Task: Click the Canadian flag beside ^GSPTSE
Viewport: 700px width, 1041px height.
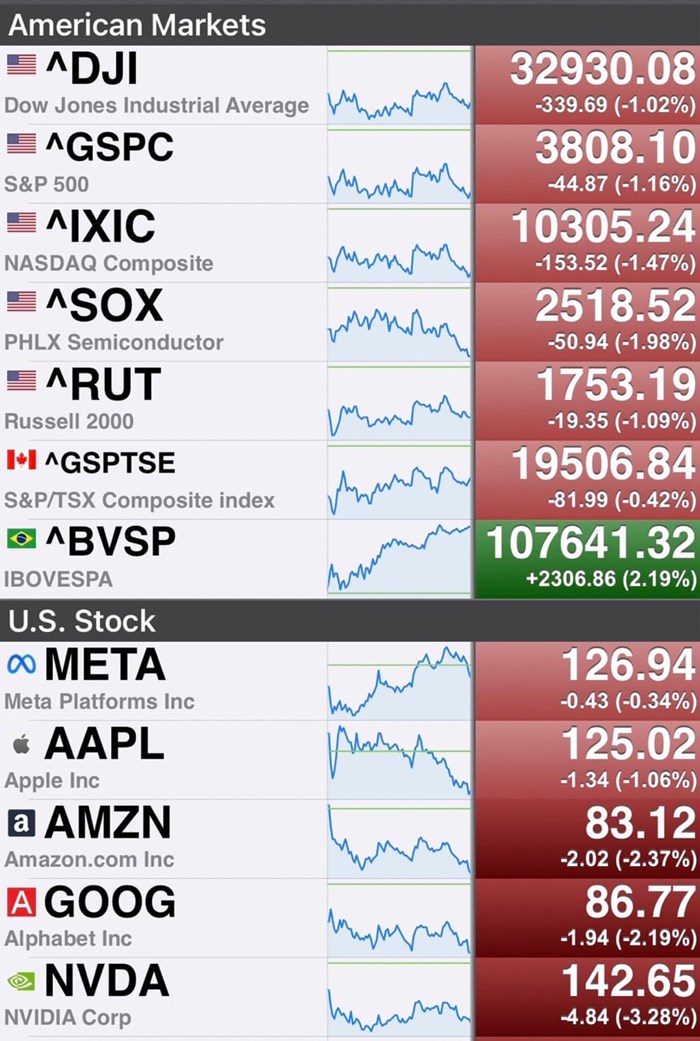Action: tap(21, 459)
